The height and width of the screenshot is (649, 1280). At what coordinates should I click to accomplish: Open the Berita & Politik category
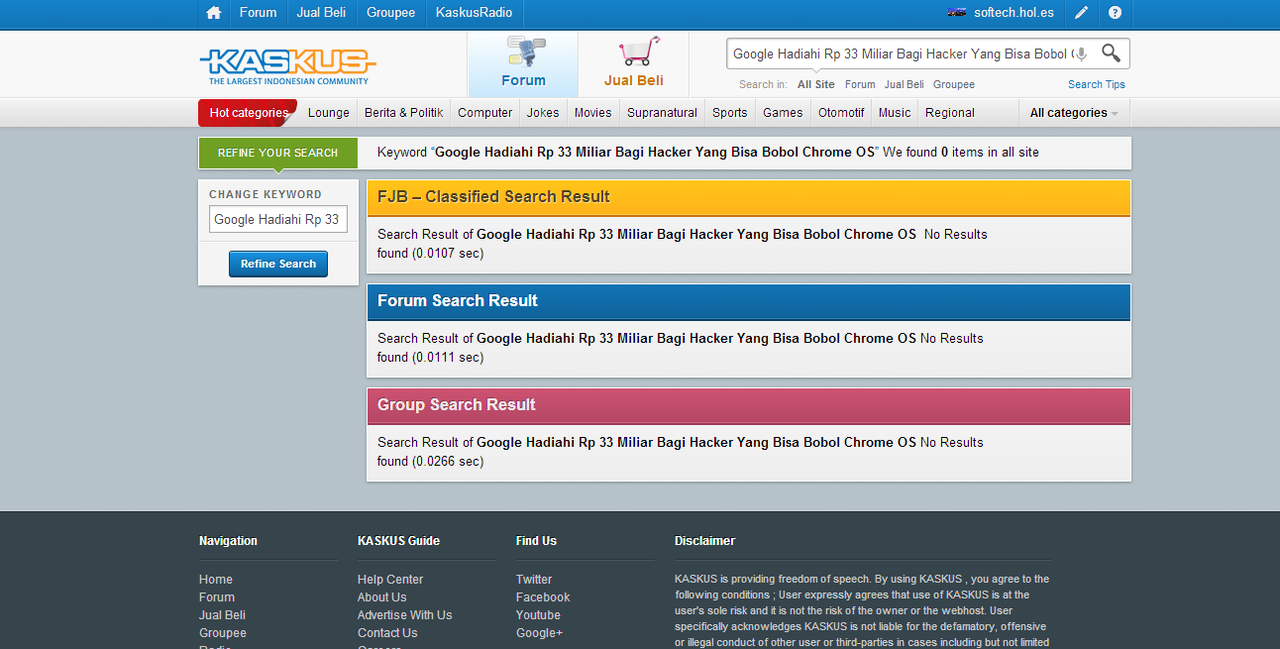404,113
